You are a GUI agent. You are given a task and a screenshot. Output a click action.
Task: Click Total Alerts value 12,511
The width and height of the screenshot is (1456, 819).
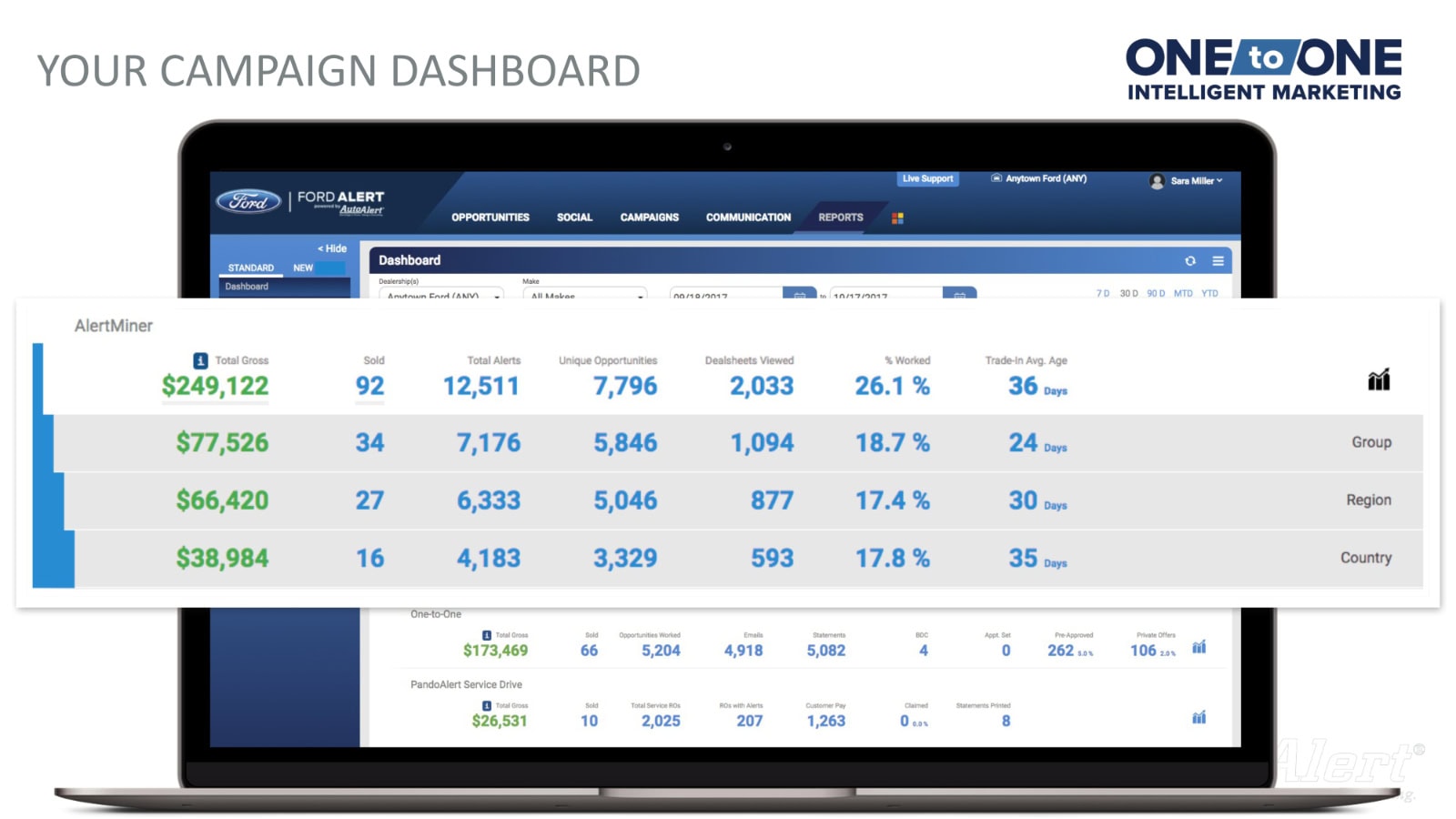click(x=480, y=386)
